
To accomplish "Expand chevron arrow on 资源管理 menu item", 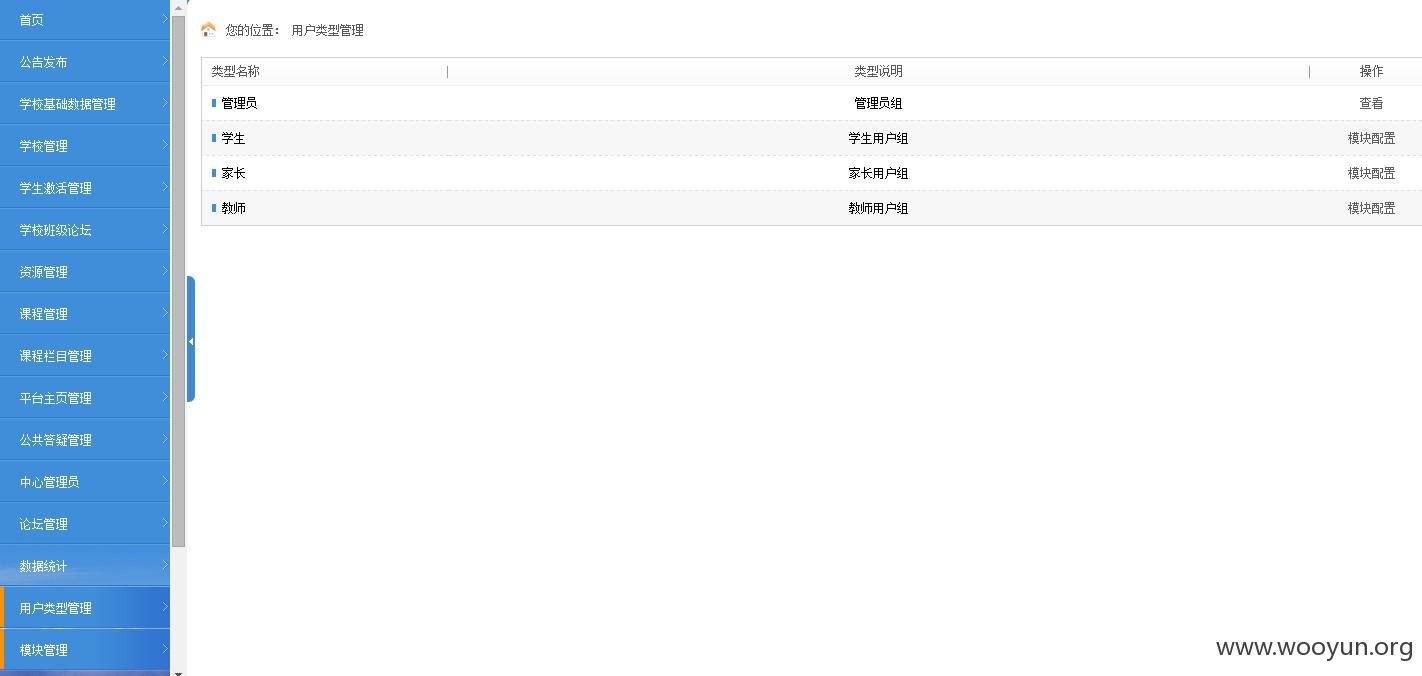I will [164, 271].
